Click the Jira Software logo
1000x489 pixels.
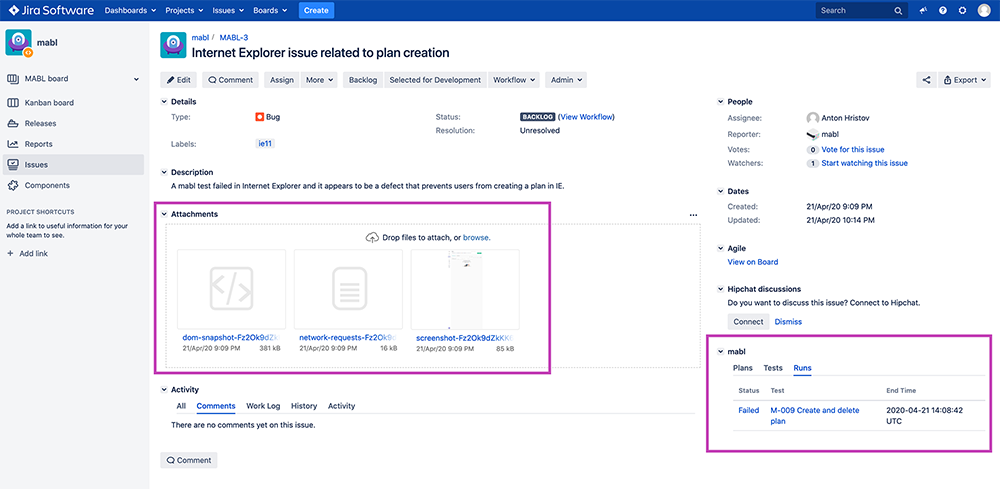pyautogui.click(x=51, y=10)
